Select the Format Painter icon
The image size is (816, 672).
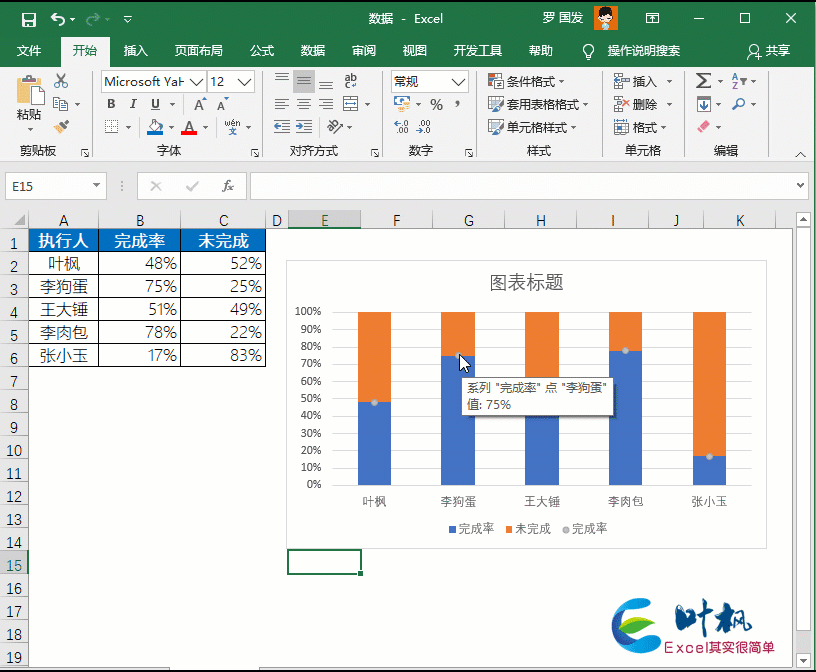(x=60, y=126)
